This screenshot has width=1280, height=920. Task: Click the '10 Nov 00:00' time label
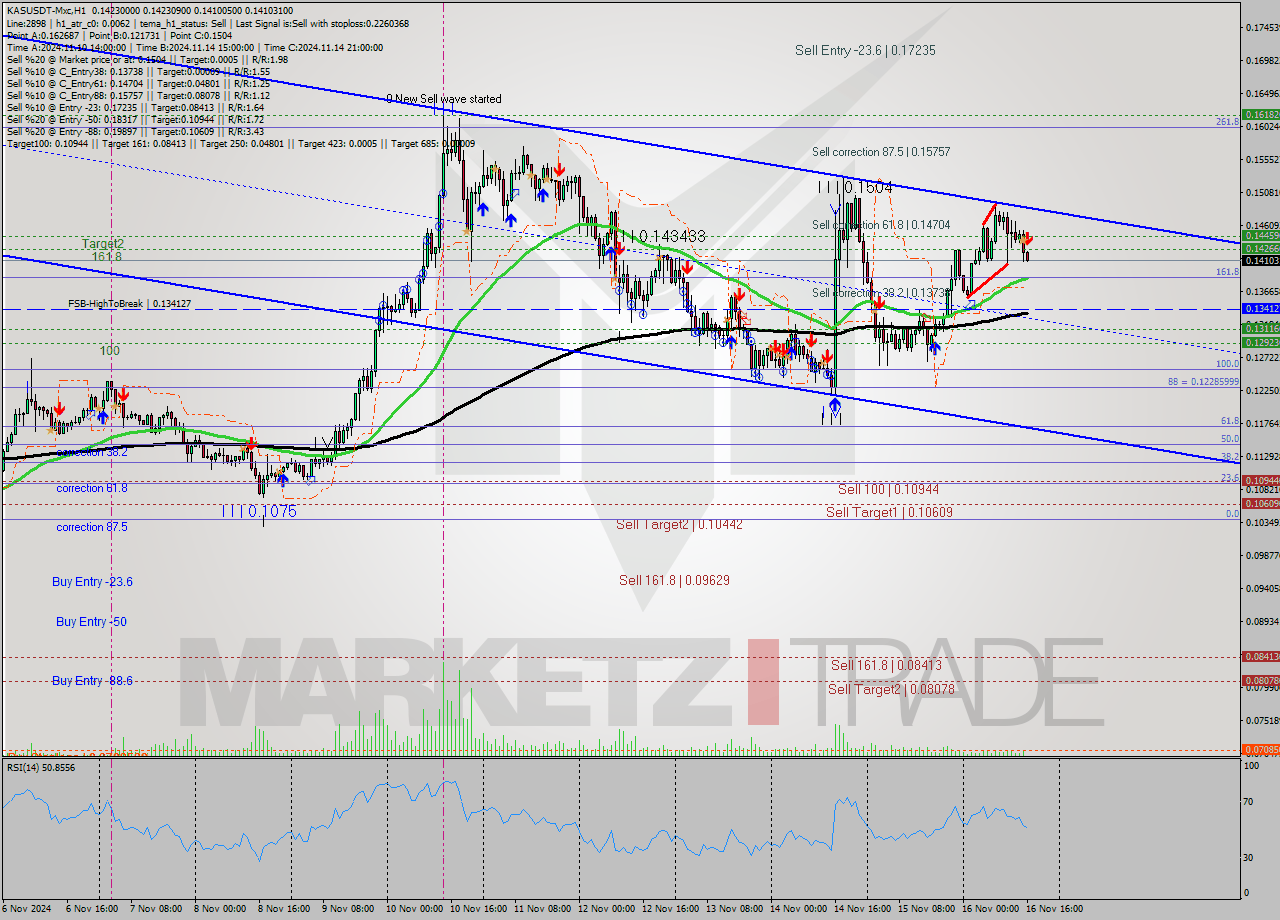415,909
